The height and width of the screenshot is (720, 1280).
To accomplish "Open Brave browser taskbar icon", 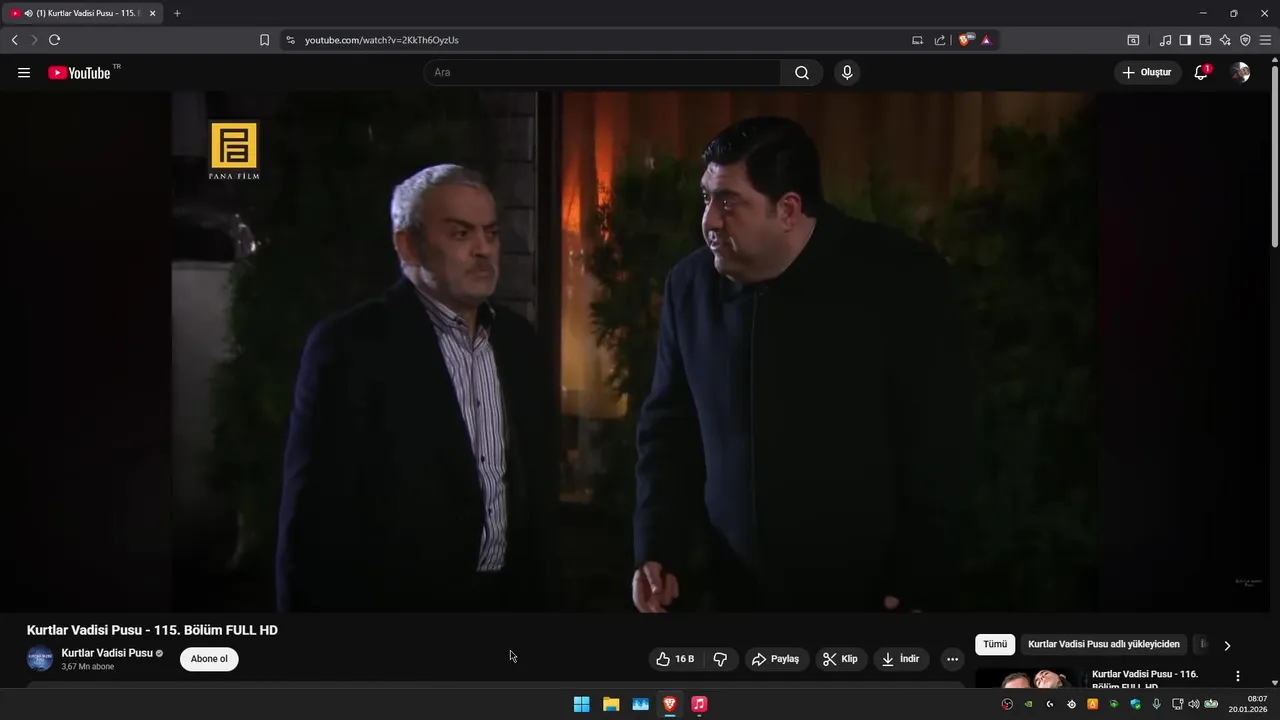I will pyautogui.click(x=670, y=704).
